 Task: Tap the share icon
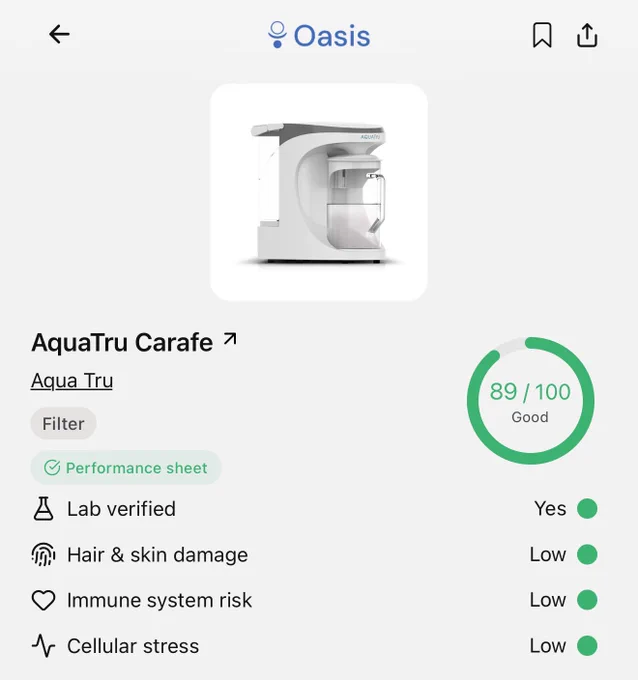(587, 35)
